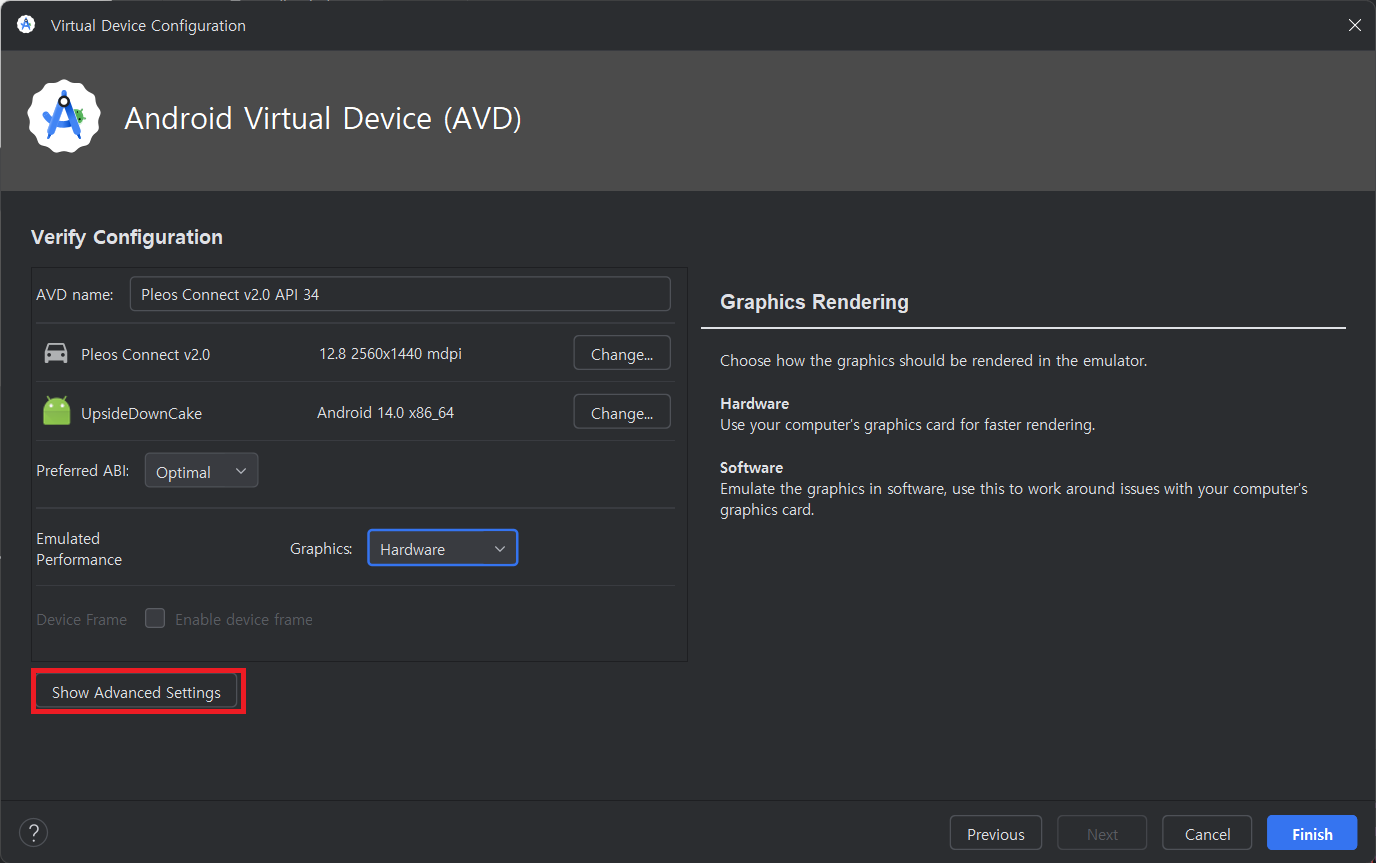Viewport: 1376px width, 863px height.
Task: Click into the AVD name text field
Action: 400,294
